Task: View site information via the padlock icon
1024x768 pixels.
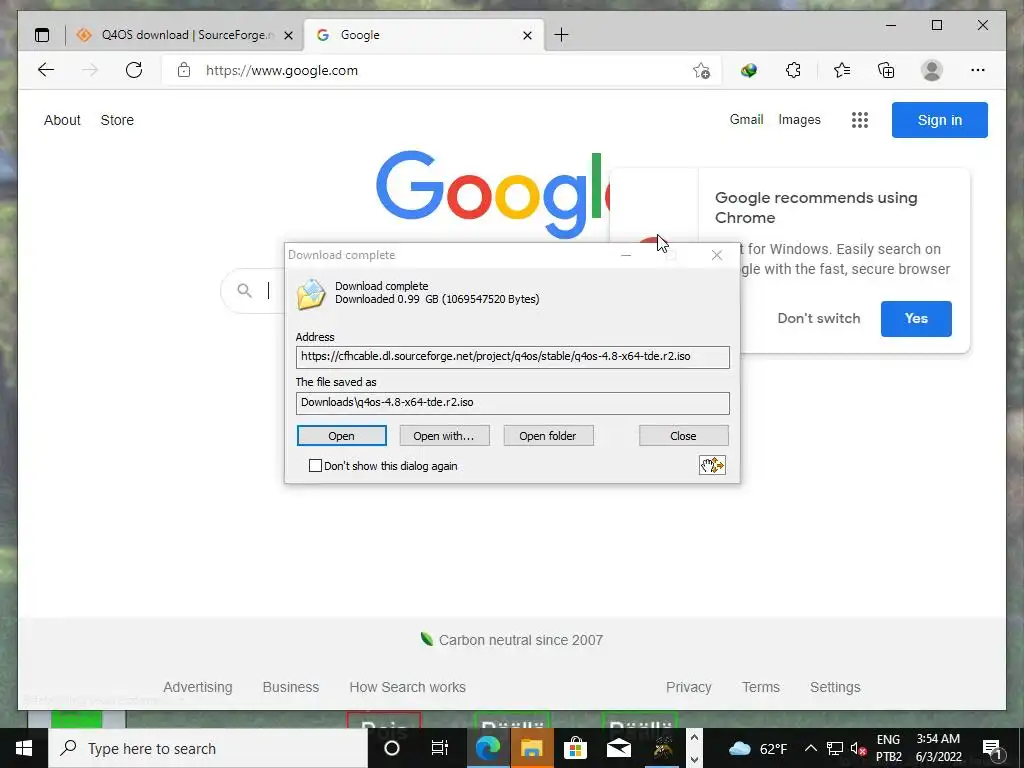Action: (x=184, y=70)
